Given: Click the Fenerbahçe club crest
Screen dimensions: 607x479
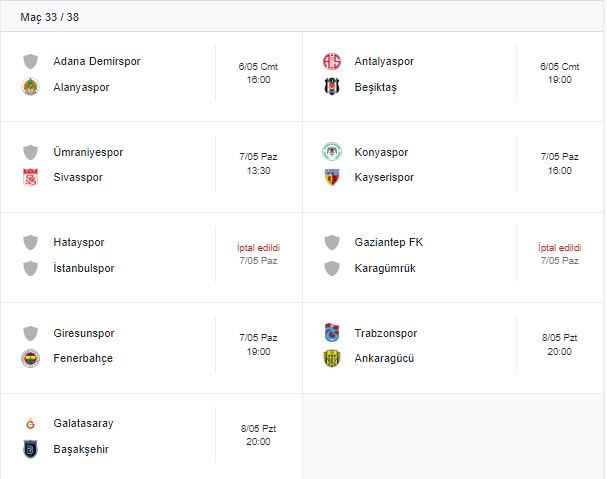Looking at the screenshot, I should 29,358.
